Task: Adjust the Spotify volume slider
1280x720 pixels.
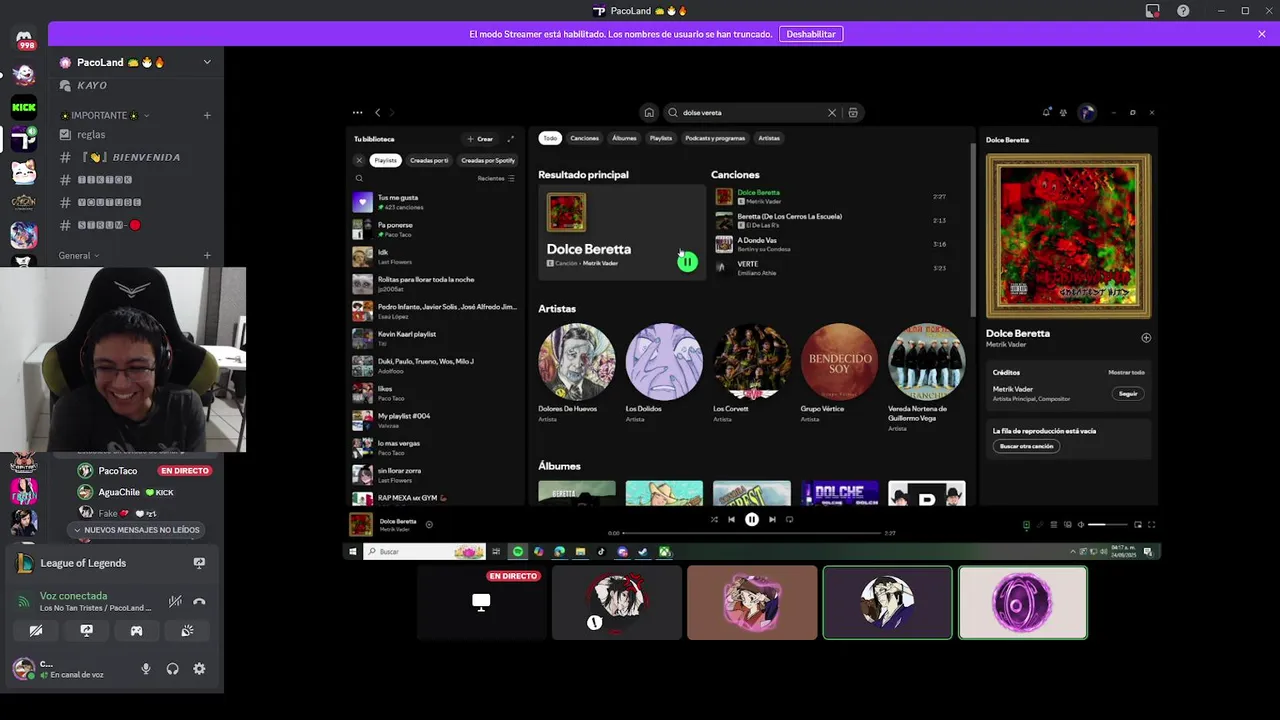Action: (x=1107, y=525)
